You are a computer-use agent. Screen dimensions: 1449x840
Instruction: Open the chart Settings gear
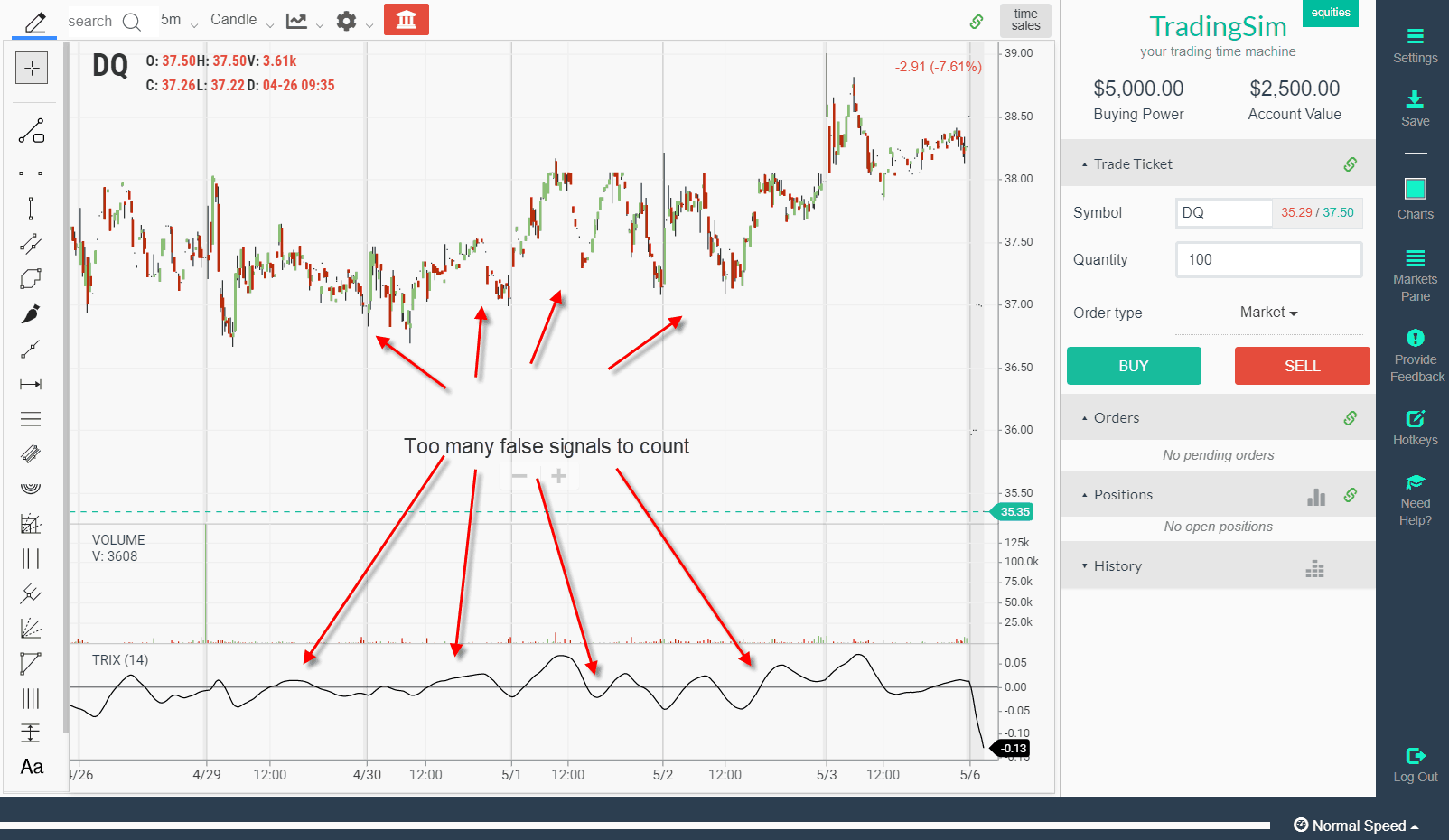pos(348,20)
